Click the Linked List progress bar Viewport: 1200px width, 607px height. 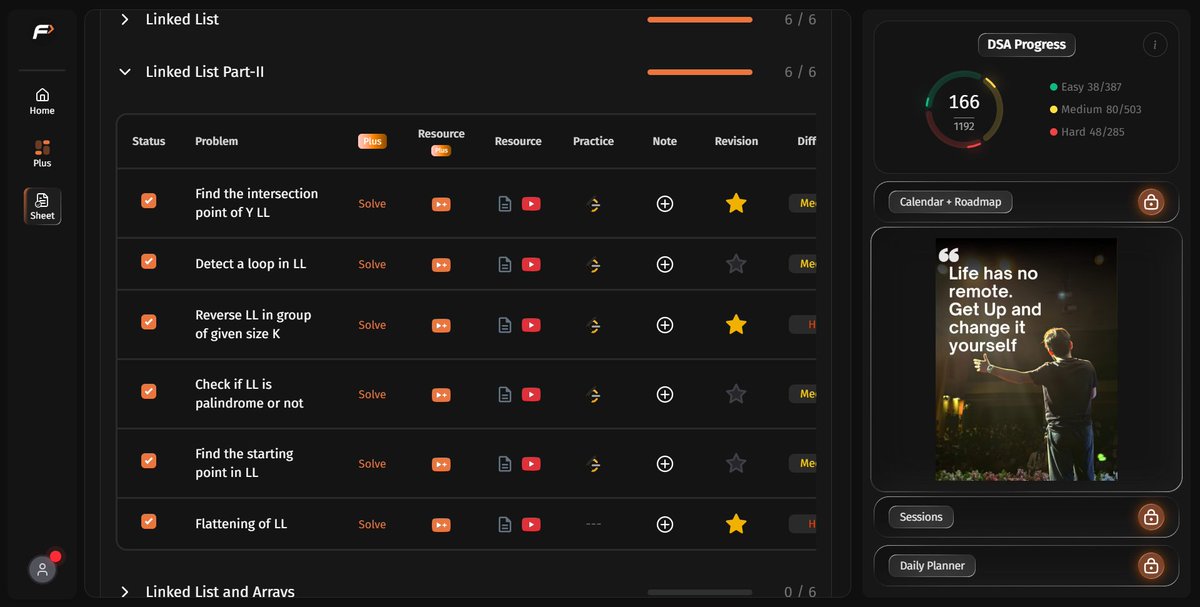700,19
